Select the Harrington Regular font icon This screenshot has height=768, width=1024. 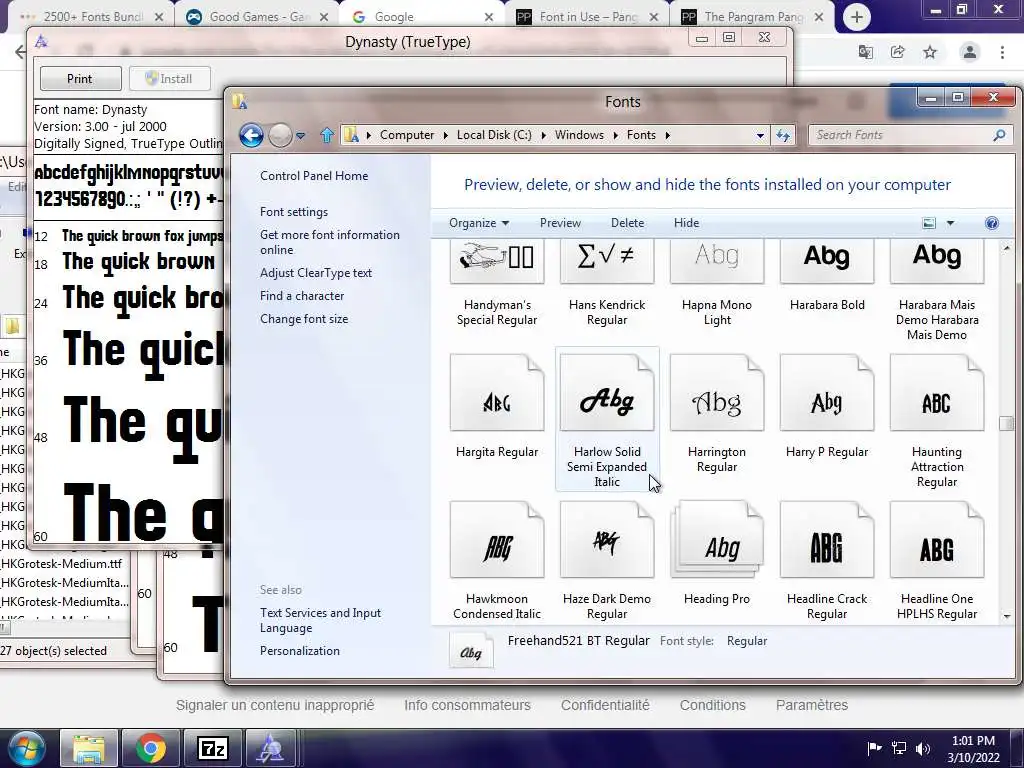coord(716,393)
